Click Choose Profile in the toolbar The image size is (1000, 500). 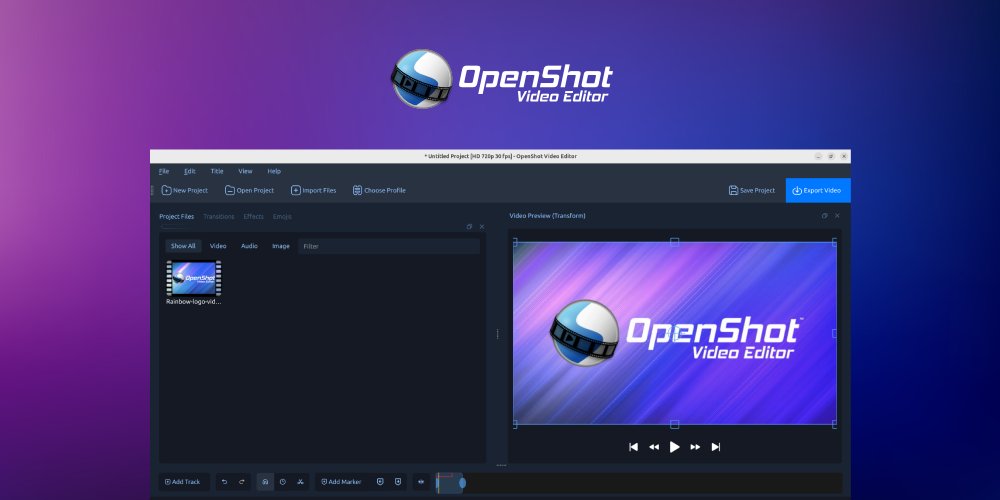coord(379,190)
